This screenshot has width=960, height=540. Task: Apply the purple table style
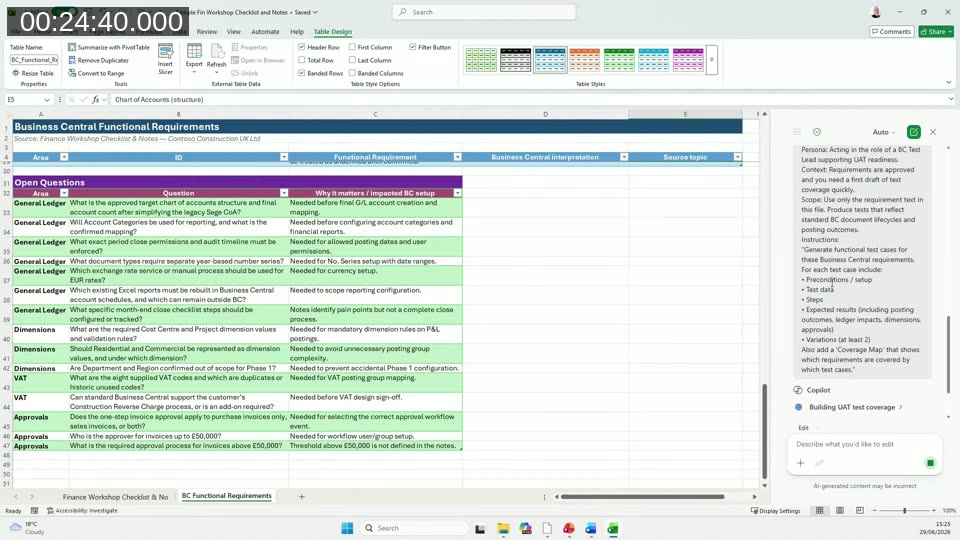[x=688, y=60]
